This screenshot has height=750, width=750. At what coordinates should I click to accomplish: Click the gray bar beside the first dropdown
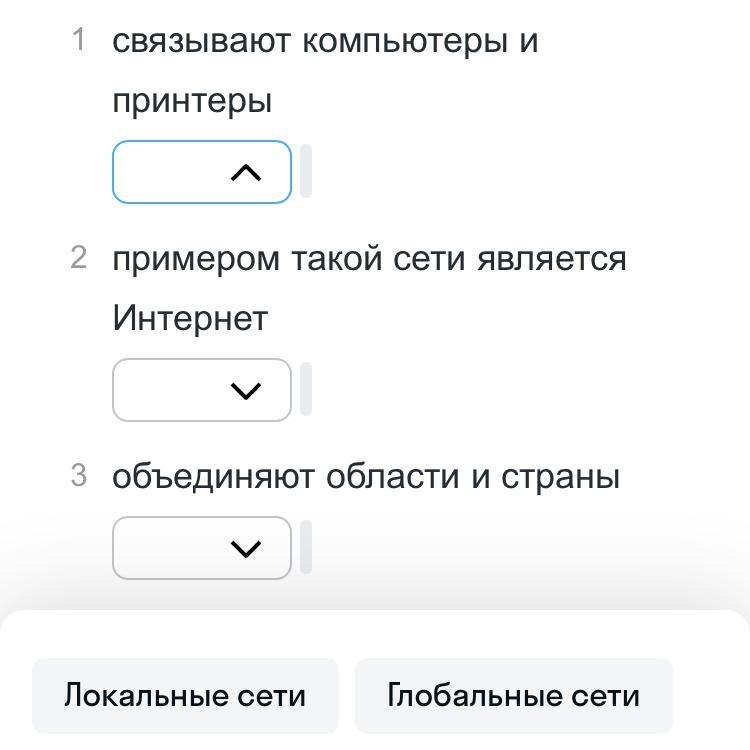(306, 172)
